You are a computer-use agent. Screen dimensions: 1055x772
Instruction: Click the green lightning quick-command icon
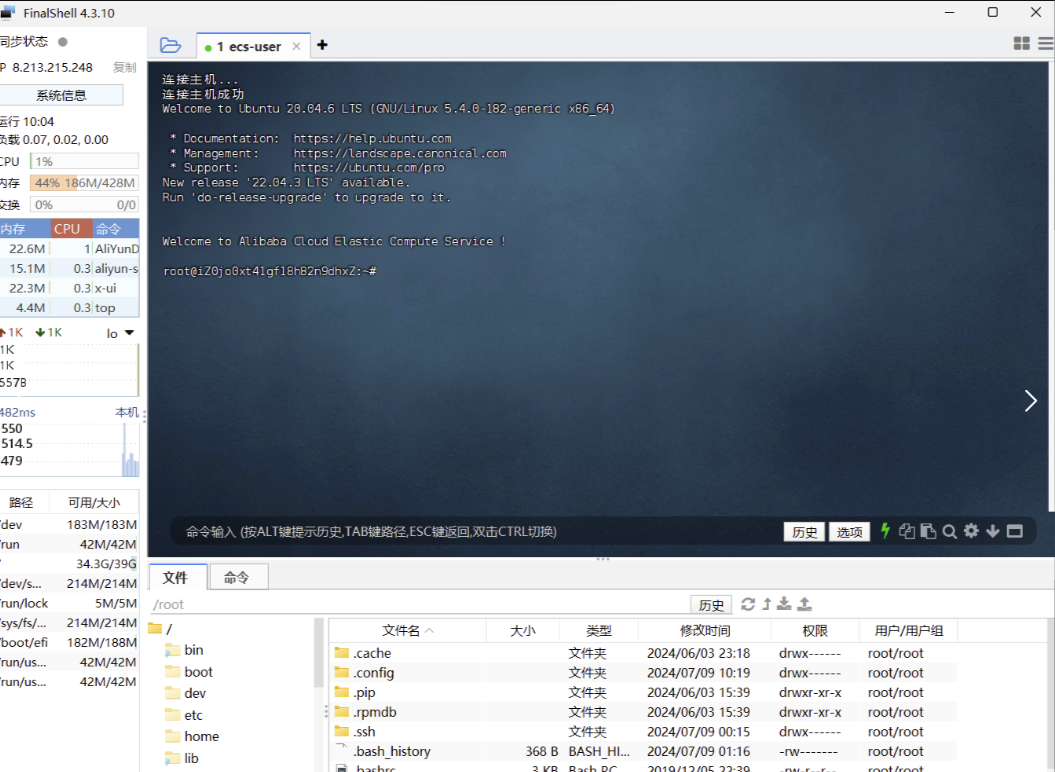pos(885,531)
